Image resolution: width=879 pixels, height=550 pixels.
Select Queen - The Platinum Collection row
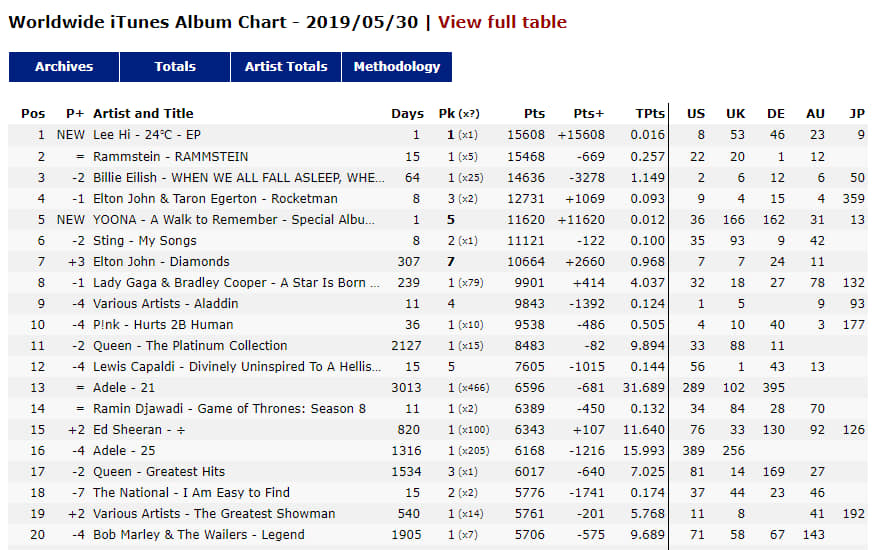coord(438,346)
